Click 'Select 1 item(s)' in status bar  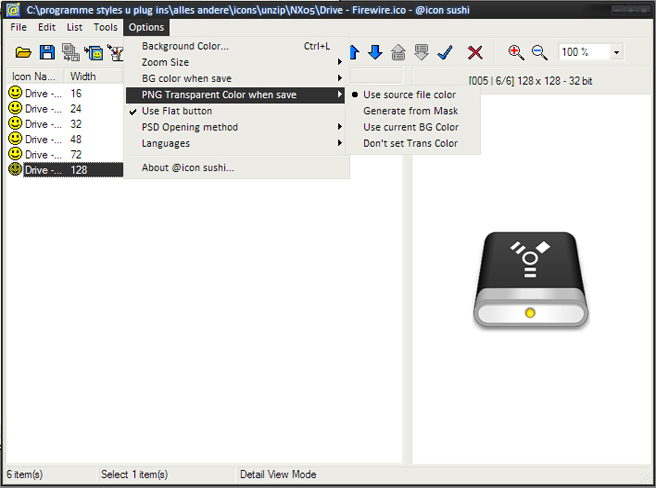(x=134, y=474)
